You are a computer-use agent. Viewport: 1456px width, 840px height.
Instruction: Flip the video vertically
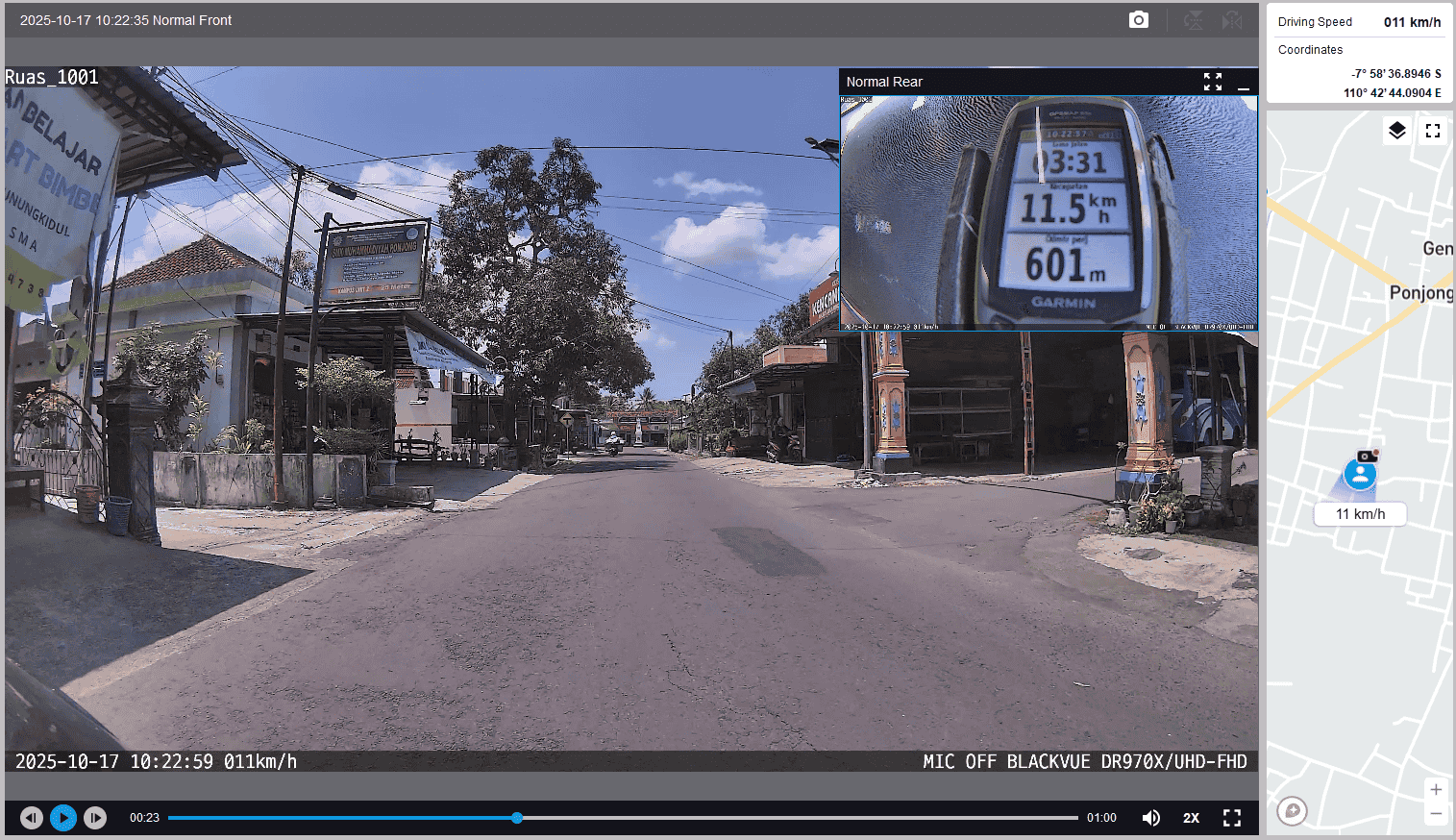[1193, 20]
